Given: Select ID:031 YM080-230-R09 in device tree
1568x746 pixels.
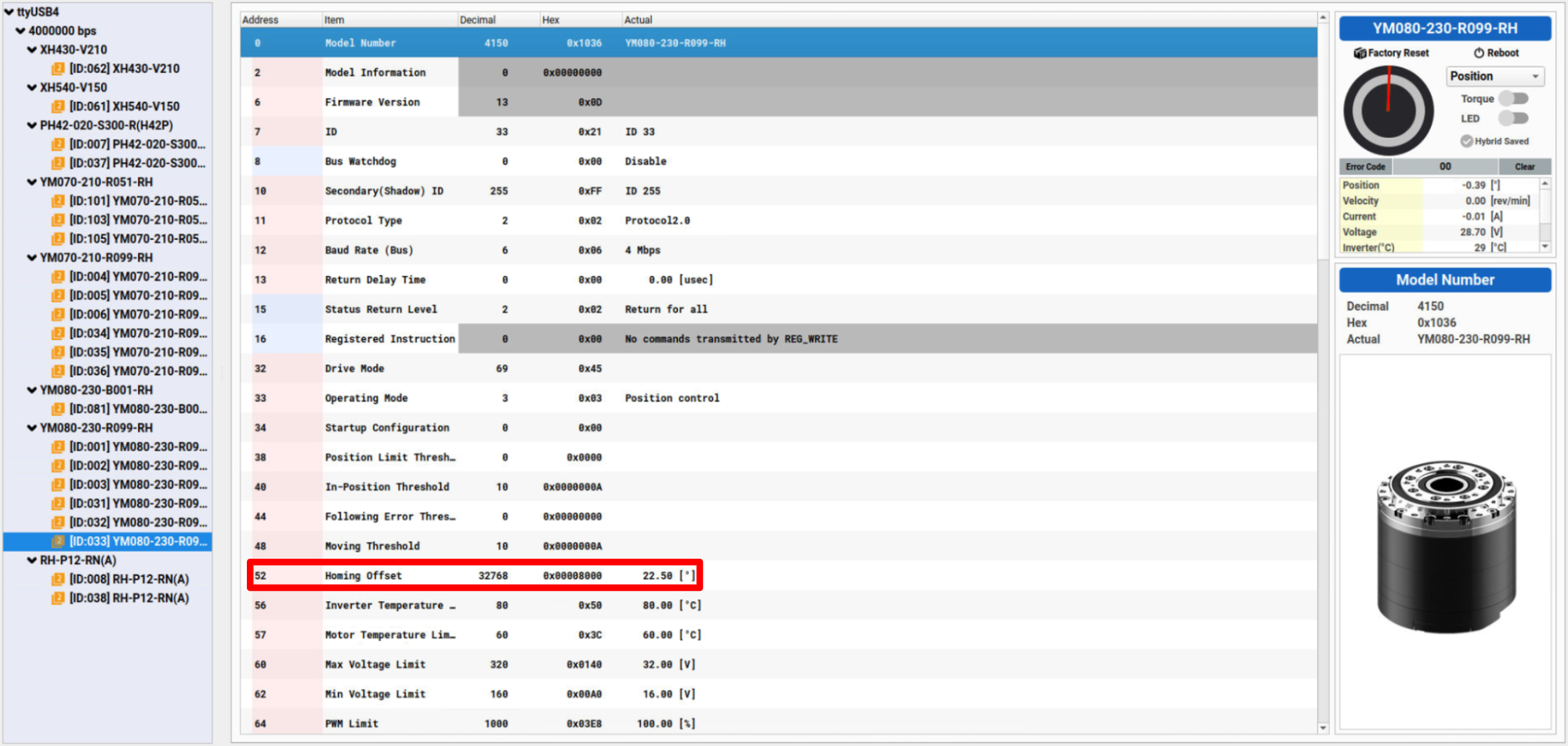Looking at the screenshot, I should (130, 503).
